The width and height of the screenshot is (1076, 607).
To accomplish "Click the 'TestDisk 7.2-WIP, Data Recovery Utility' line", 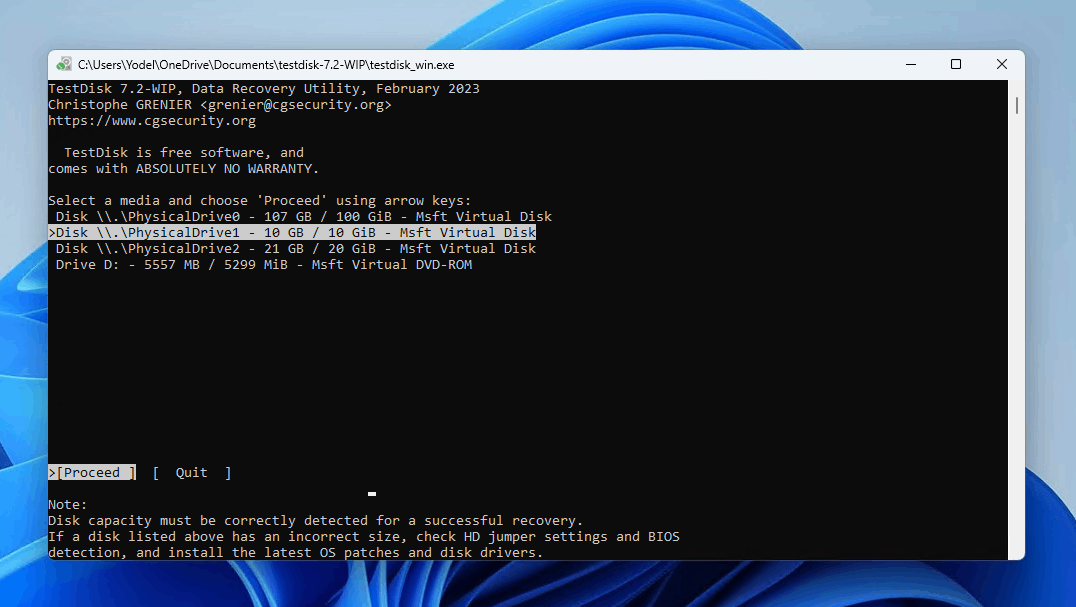I will (x=264, y=88).
